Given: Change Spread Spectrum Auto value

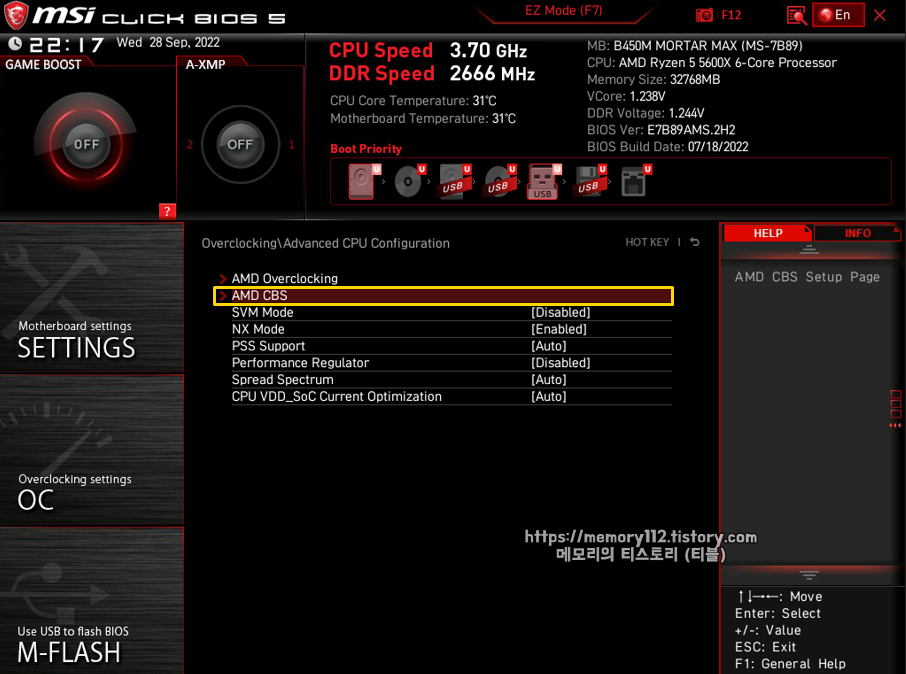Looking at the screenshot, I should pos(548,379).
